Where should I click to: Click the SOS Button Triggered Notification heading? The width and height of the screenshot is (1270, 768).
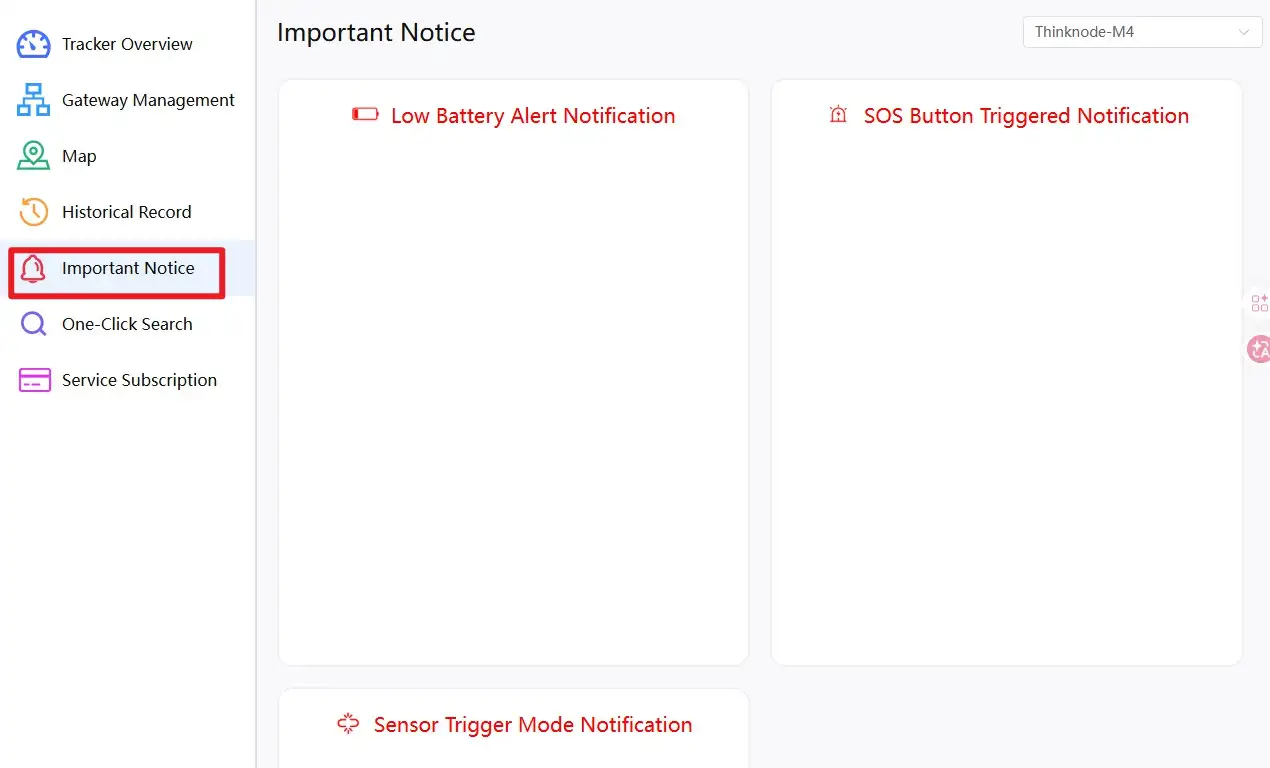[x=1026, y=116]
